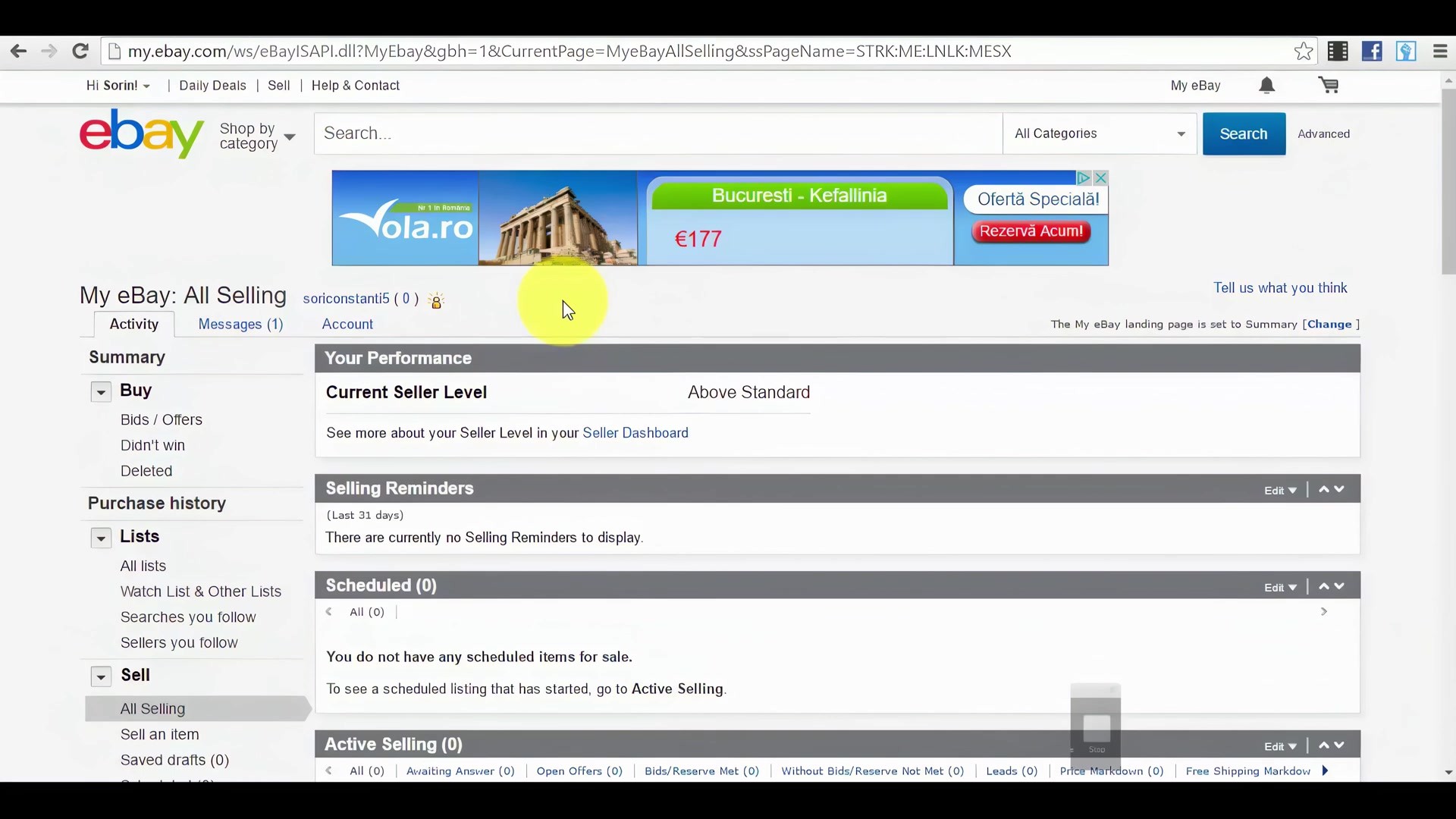Click the browser reload icon
The height and width of the screenshot is (819, 1456).
[80, 52]
